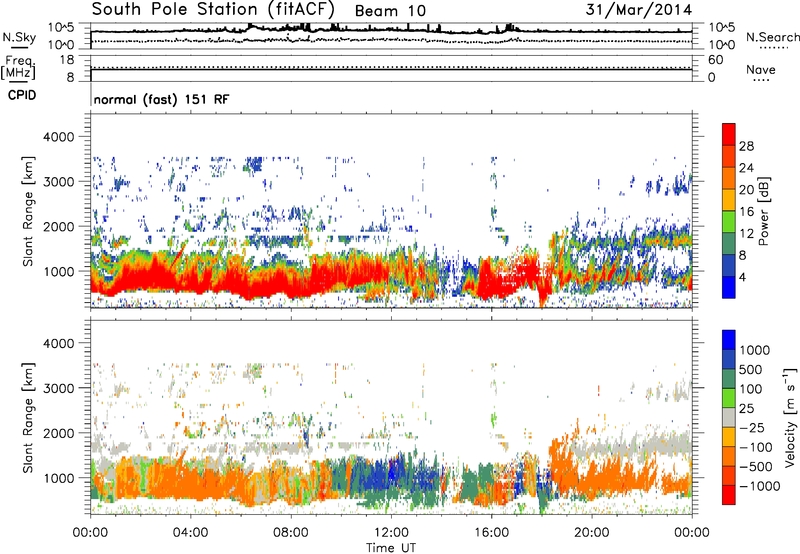The height and width of the screenshot is (554, 800).
Task: Click the 'Slant Range [km]' label of the velocity plot
Action: coord(28,418)
